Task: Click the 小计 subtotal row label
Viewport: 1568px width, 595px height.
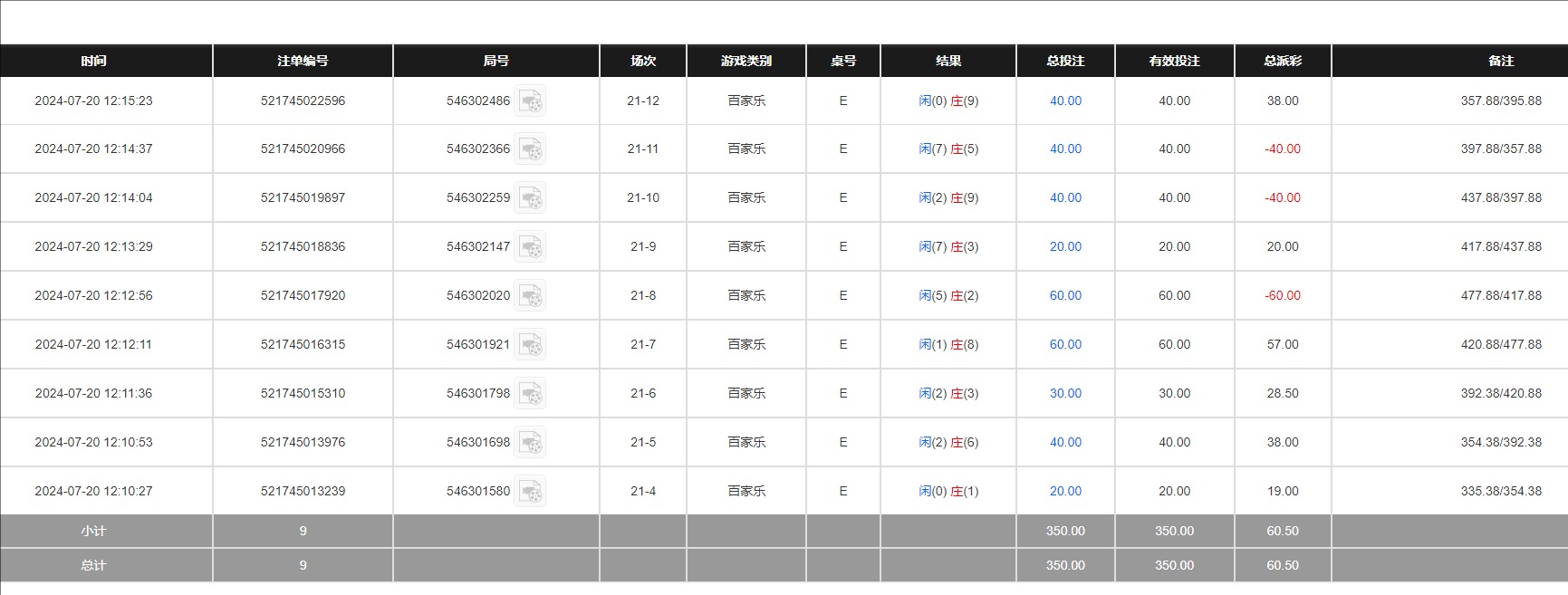Action: click(93, 531)
